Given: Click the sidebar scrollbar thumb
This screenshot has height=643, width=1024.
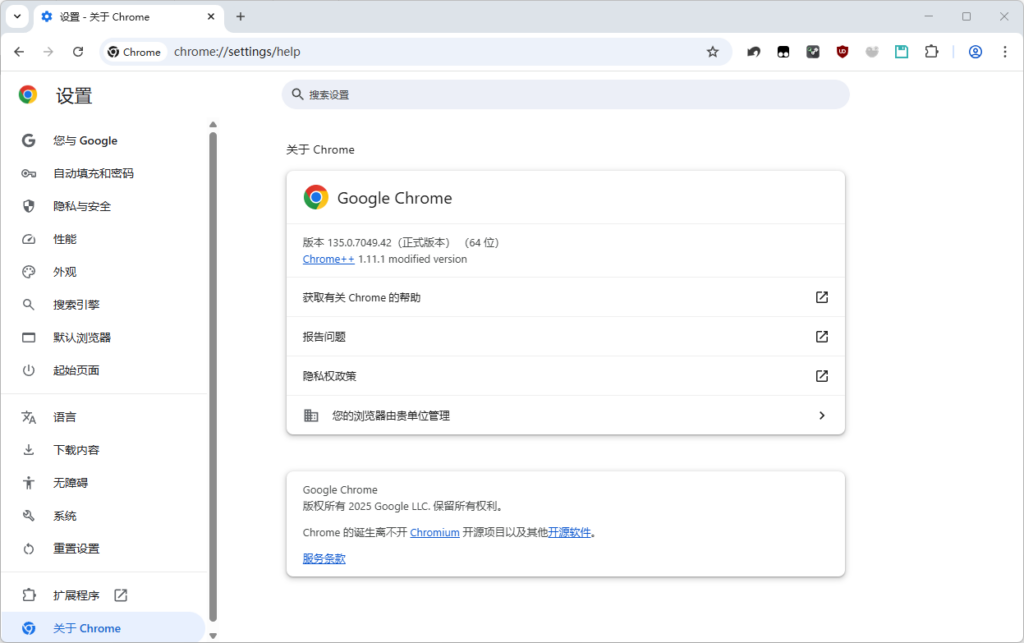Looking at the screenshot, I should click(x=213, y=377).
